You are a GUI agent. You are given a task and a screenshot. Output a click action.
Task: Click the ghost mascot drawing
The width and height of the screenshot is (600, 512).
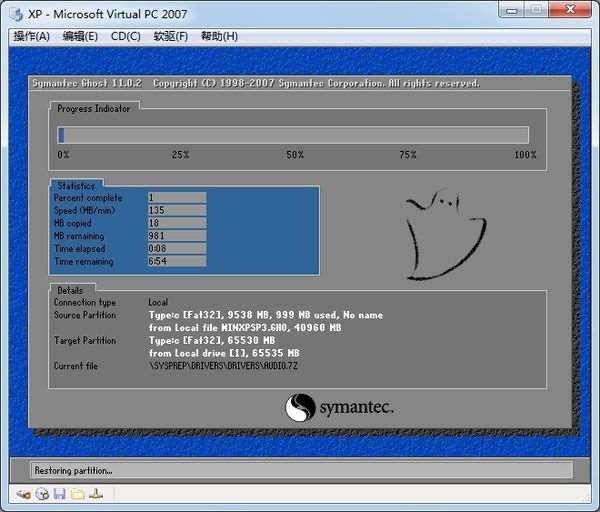click(446, 233)
